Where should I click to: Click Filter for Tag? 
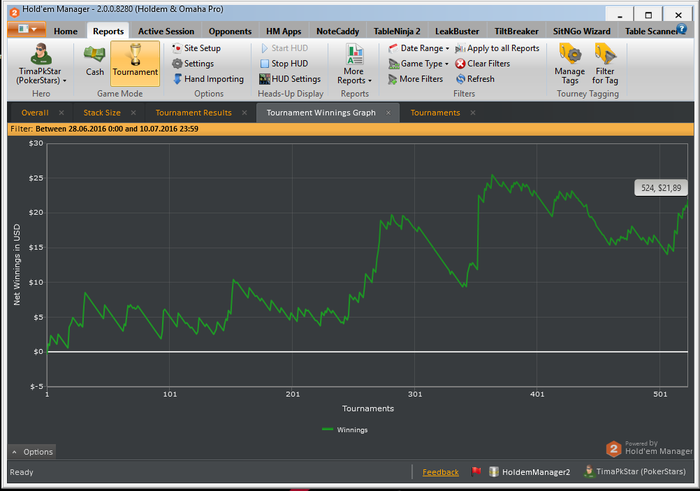pyautogui.click(x=605, y=63)
